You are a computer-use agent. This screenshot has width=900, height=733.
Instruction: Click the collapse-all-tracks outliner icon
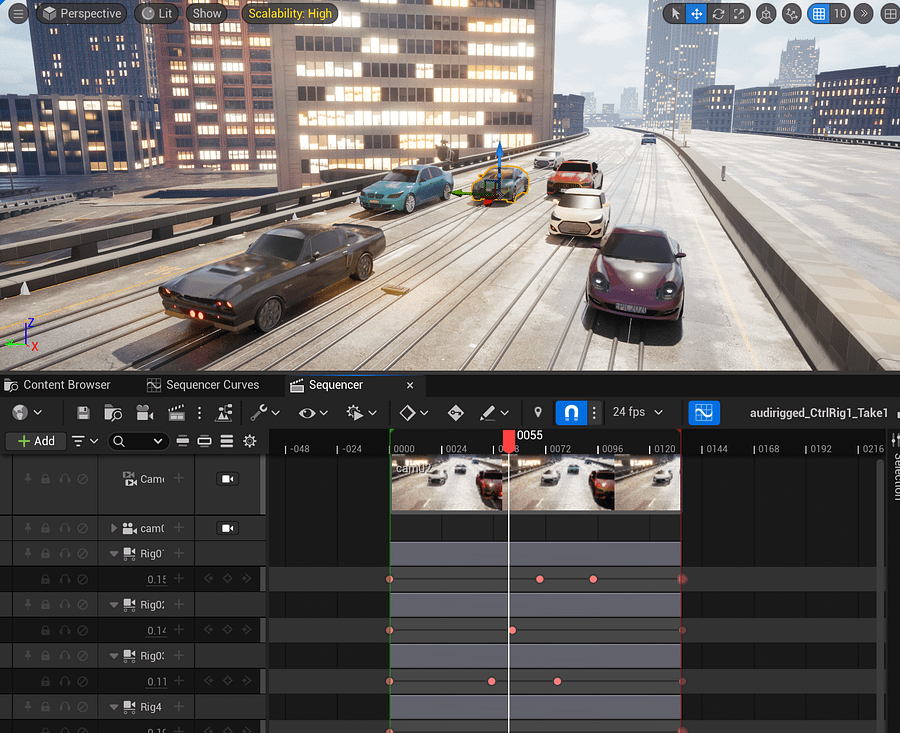click(183, 441)
